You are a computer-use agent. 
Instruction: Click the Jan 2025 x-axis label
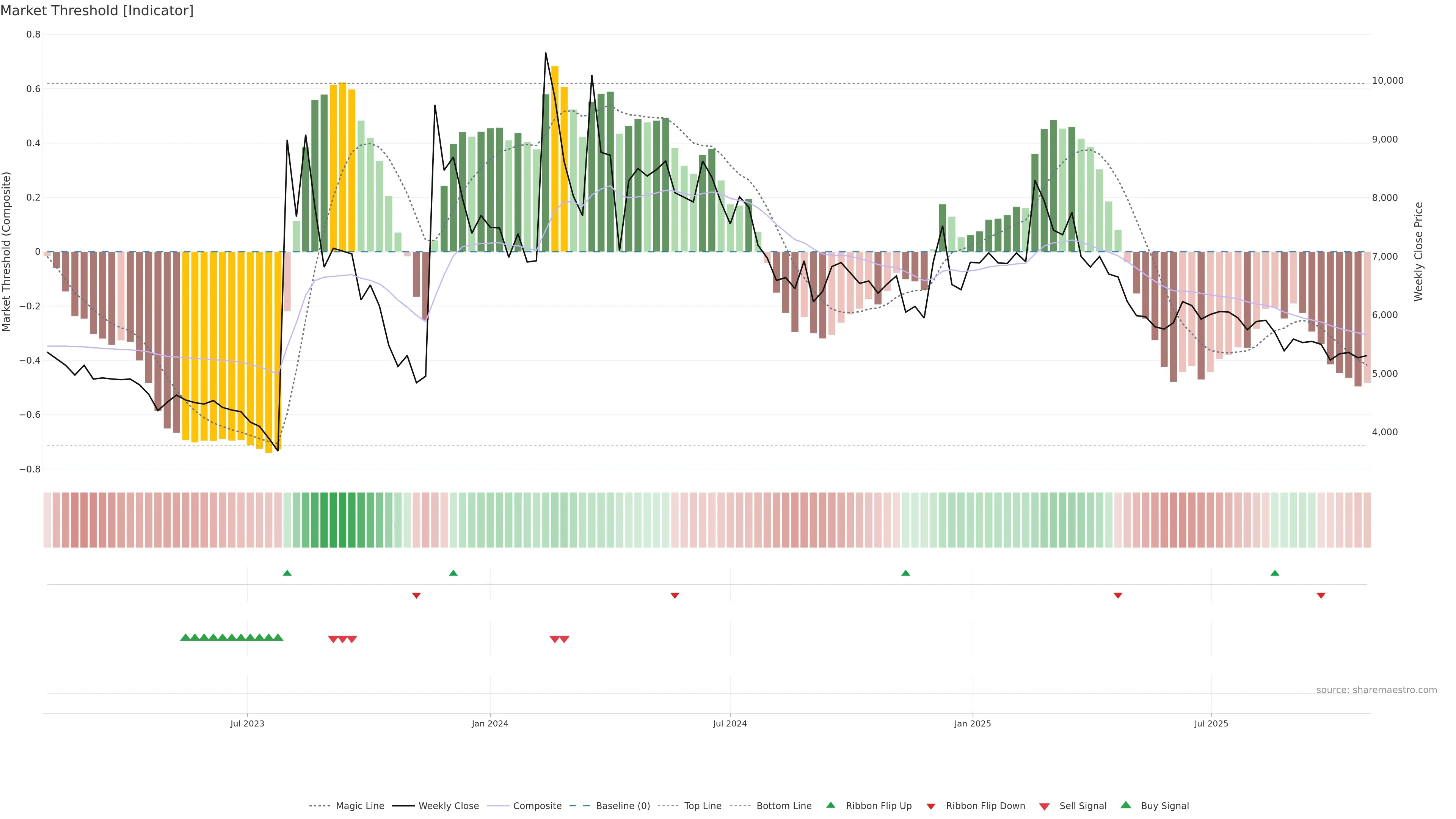coord(972,723)
